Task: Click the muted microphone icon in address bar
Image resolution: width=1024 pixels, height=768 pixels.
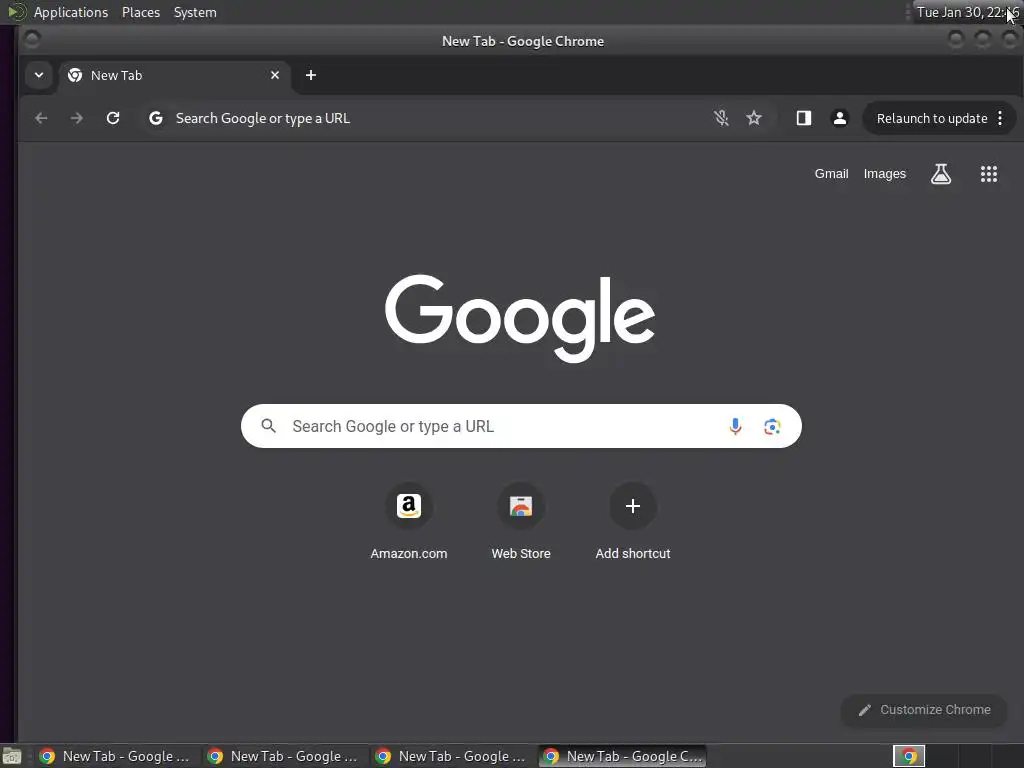Action: [721, 118]
